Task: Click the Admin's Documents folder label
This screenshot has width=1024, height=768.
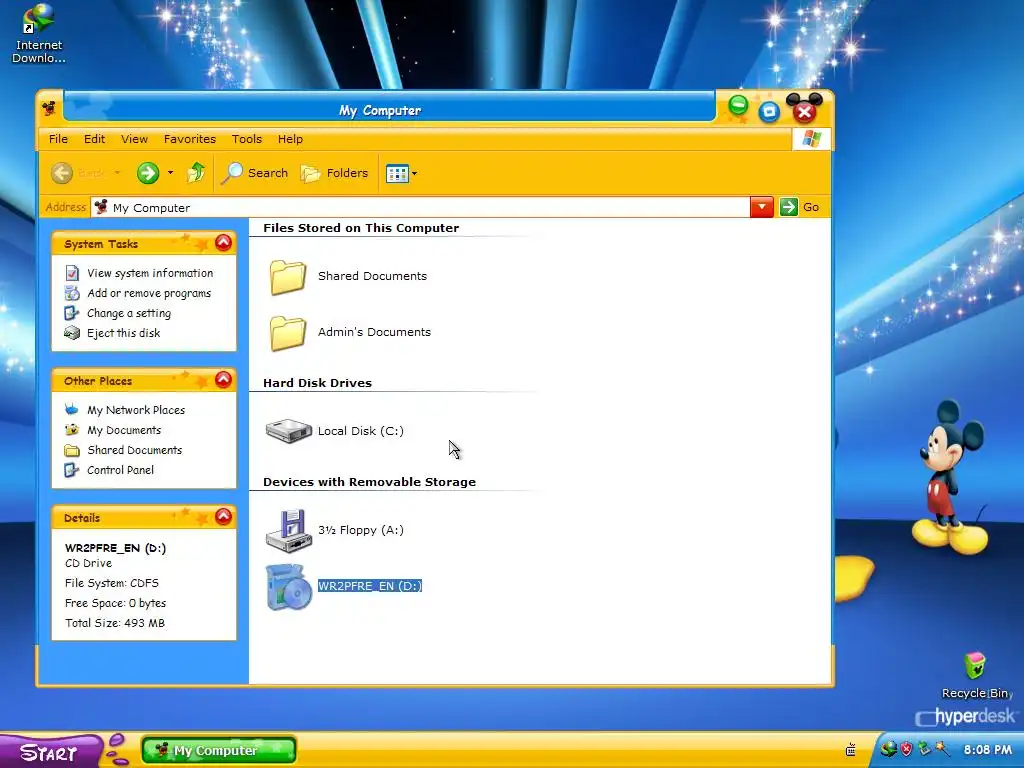Action: (x=374, y=332)
